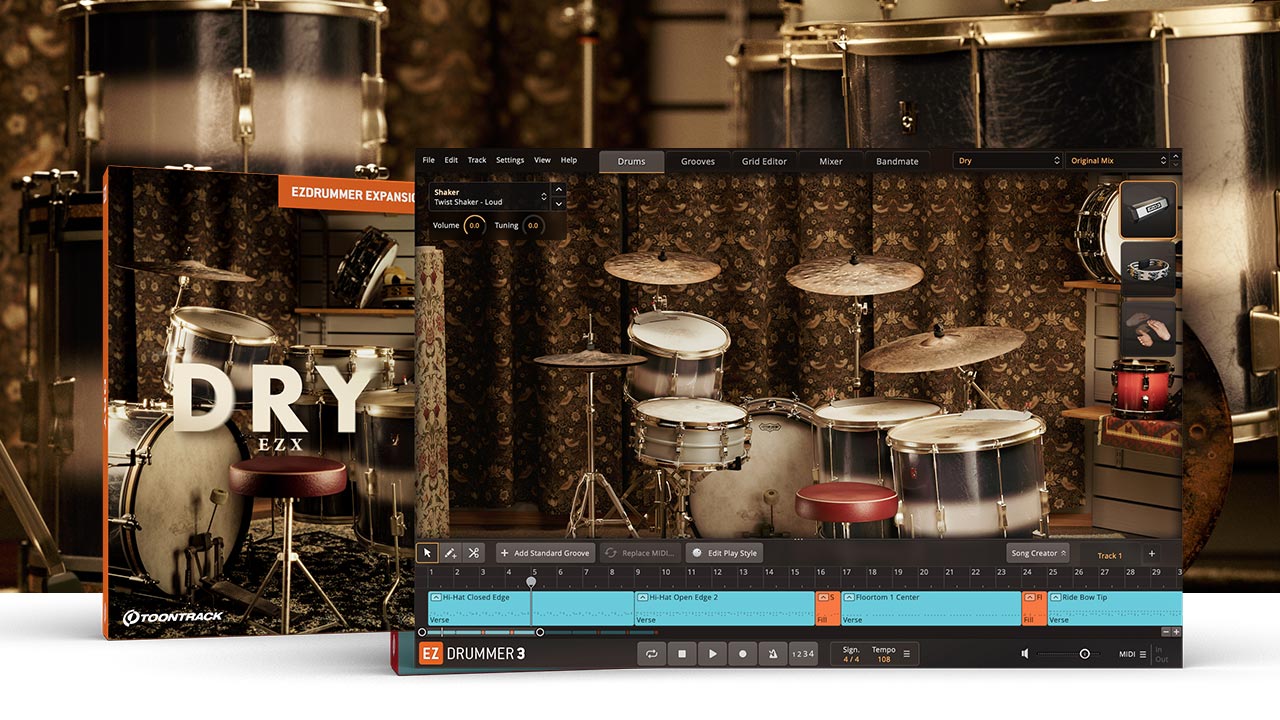Open the Grid Editor tab
Viewport: 1280px width, 720px height.
pyautogui.click(x=764, y=161)
